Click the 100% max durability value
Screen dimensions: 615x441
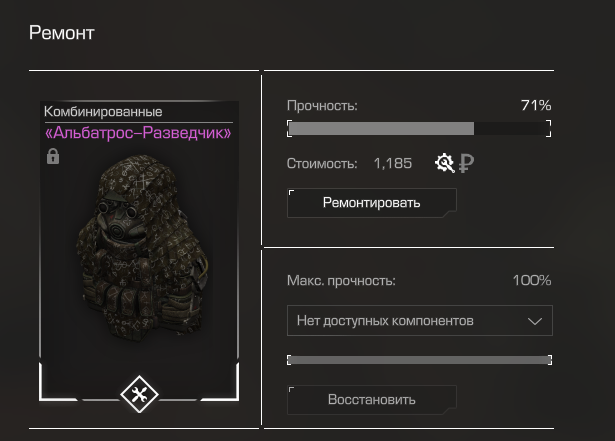click(532, 280)
